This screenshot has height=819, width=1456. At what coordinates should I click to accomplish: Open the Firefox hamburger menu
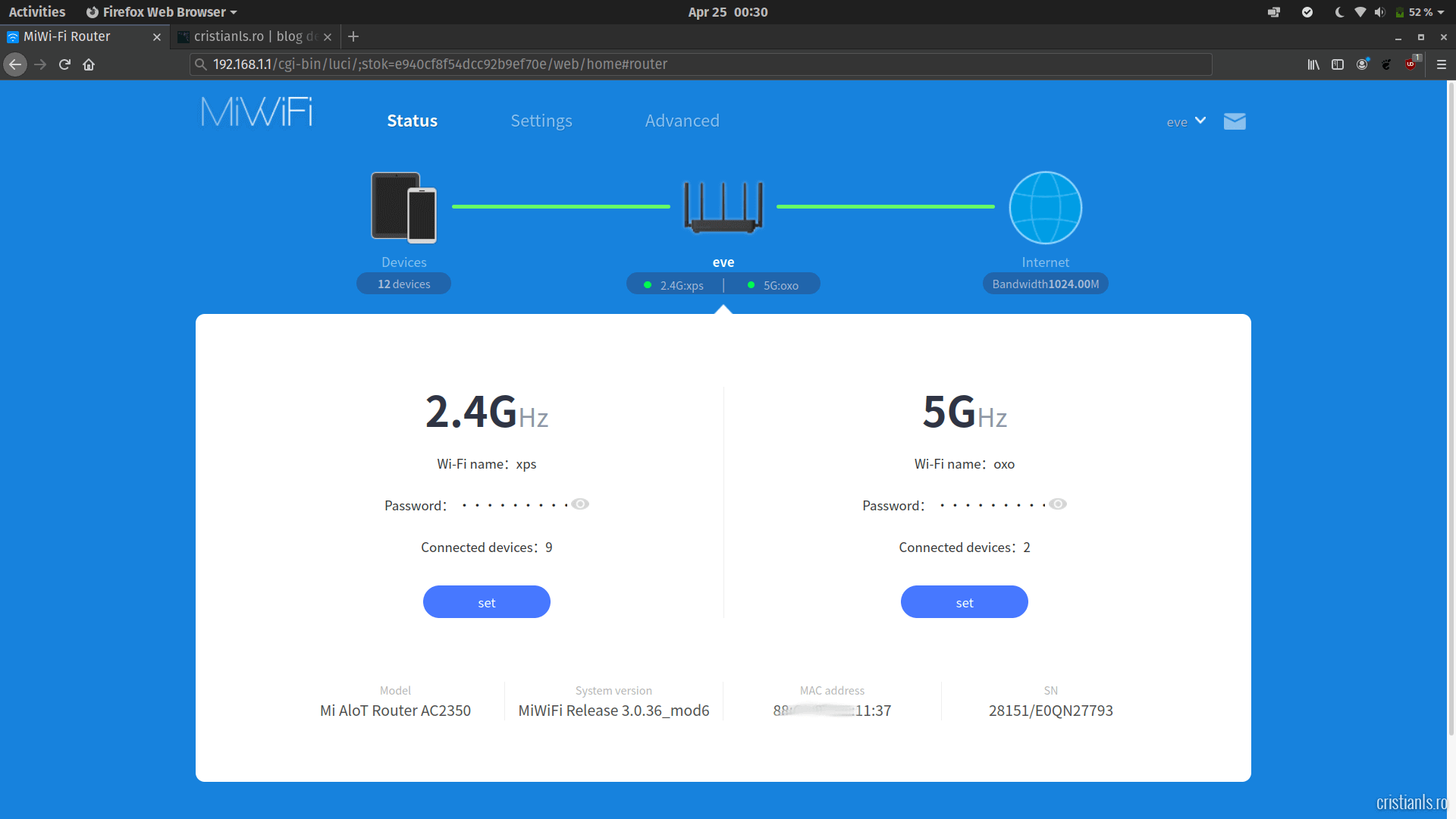coord(1442,64)
